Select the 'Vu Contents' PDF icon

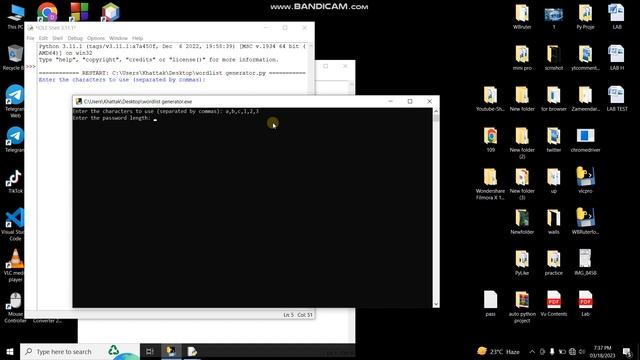coord(553,304)
